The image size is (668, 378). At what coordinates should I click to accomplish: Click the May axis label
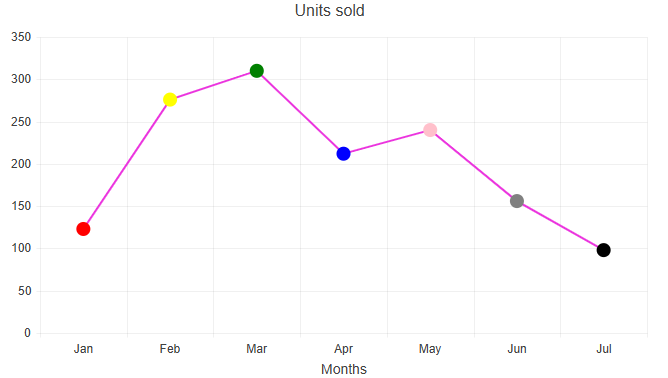(x=430, y=349)
